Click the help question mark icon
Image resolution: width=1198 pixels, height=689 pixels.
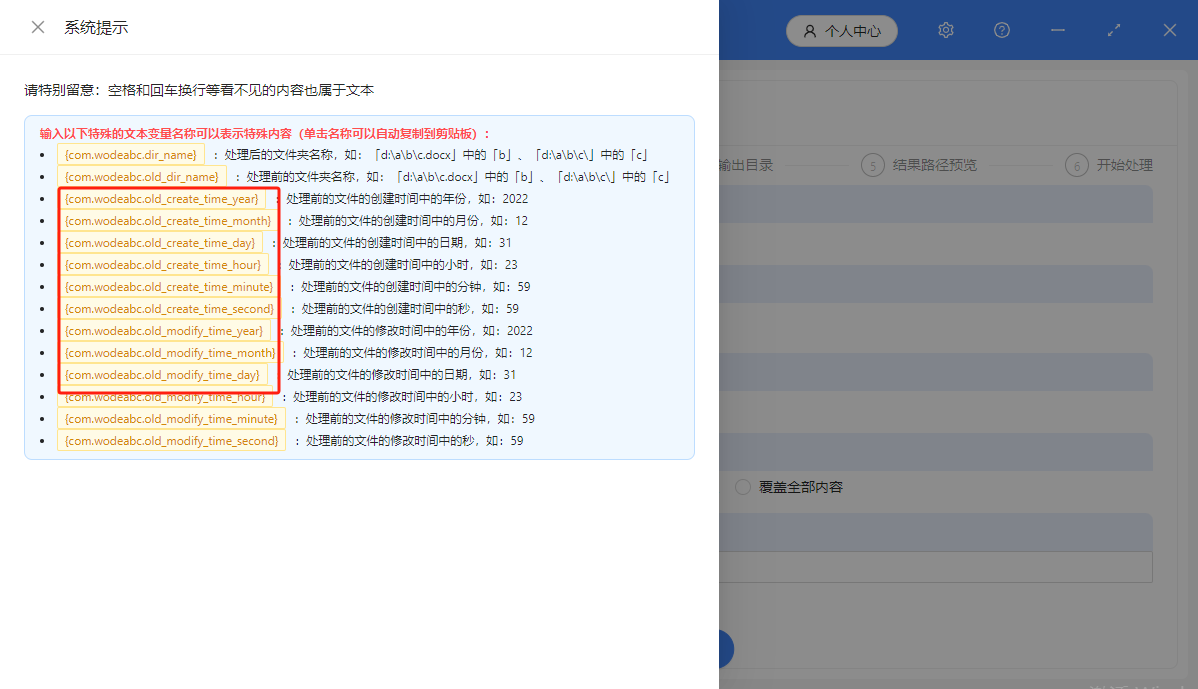tap(1001, 30)
